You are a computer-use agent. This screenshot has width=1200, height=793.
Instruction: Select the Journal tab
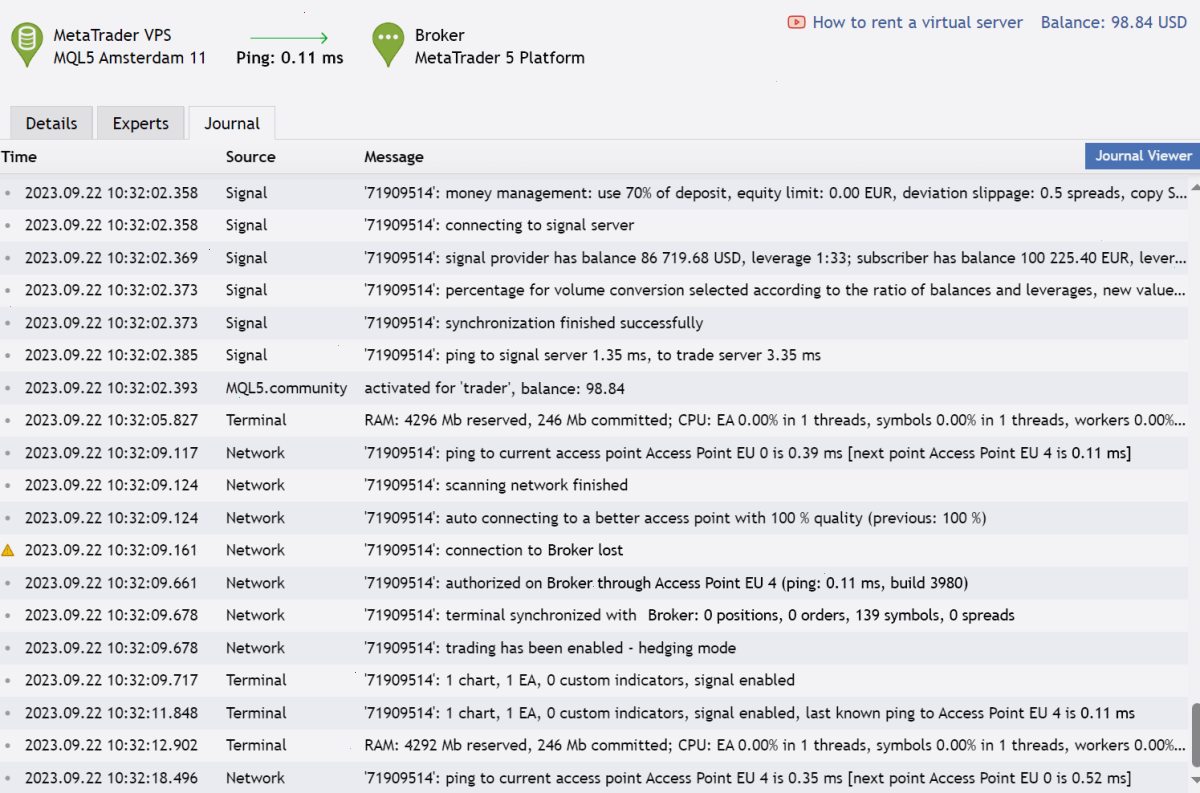(x=232, y=123)
